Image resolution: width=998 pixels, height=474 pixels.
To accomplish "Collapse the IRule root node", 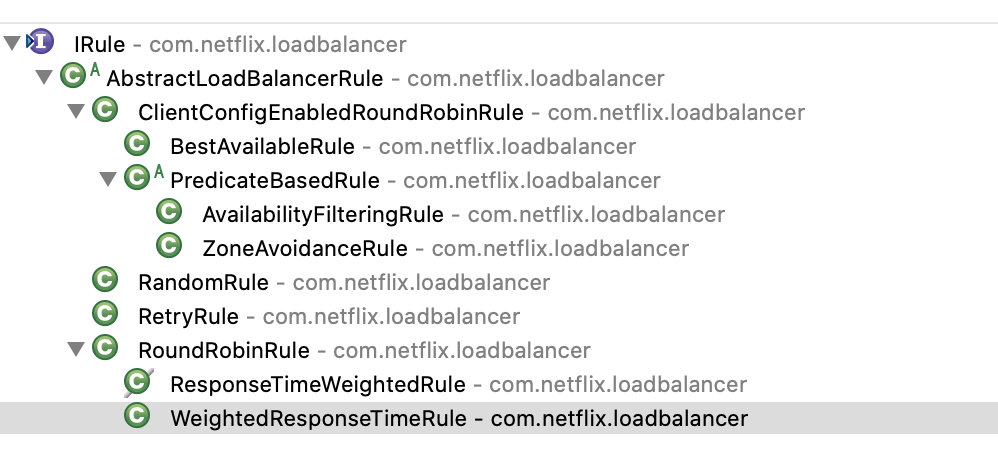I will [11, 44].
